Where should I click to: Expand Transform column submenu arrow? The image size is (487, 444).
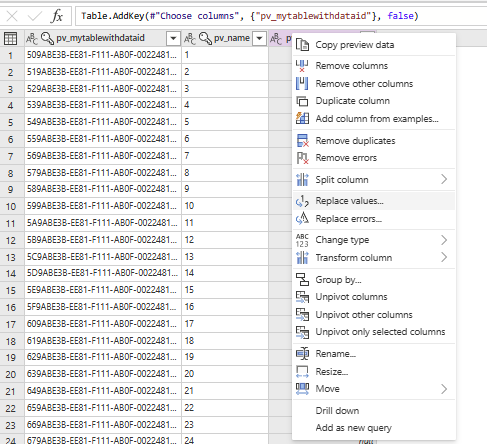point(444,257)
